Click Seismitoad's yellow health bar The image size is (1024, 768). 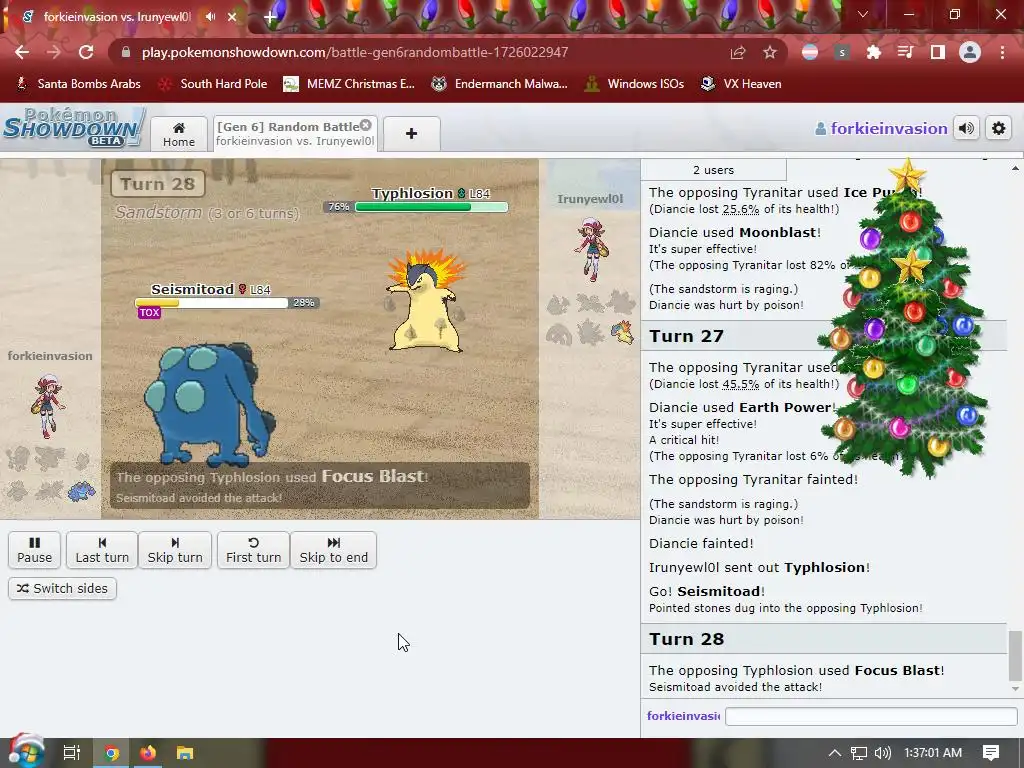(212, 303)
